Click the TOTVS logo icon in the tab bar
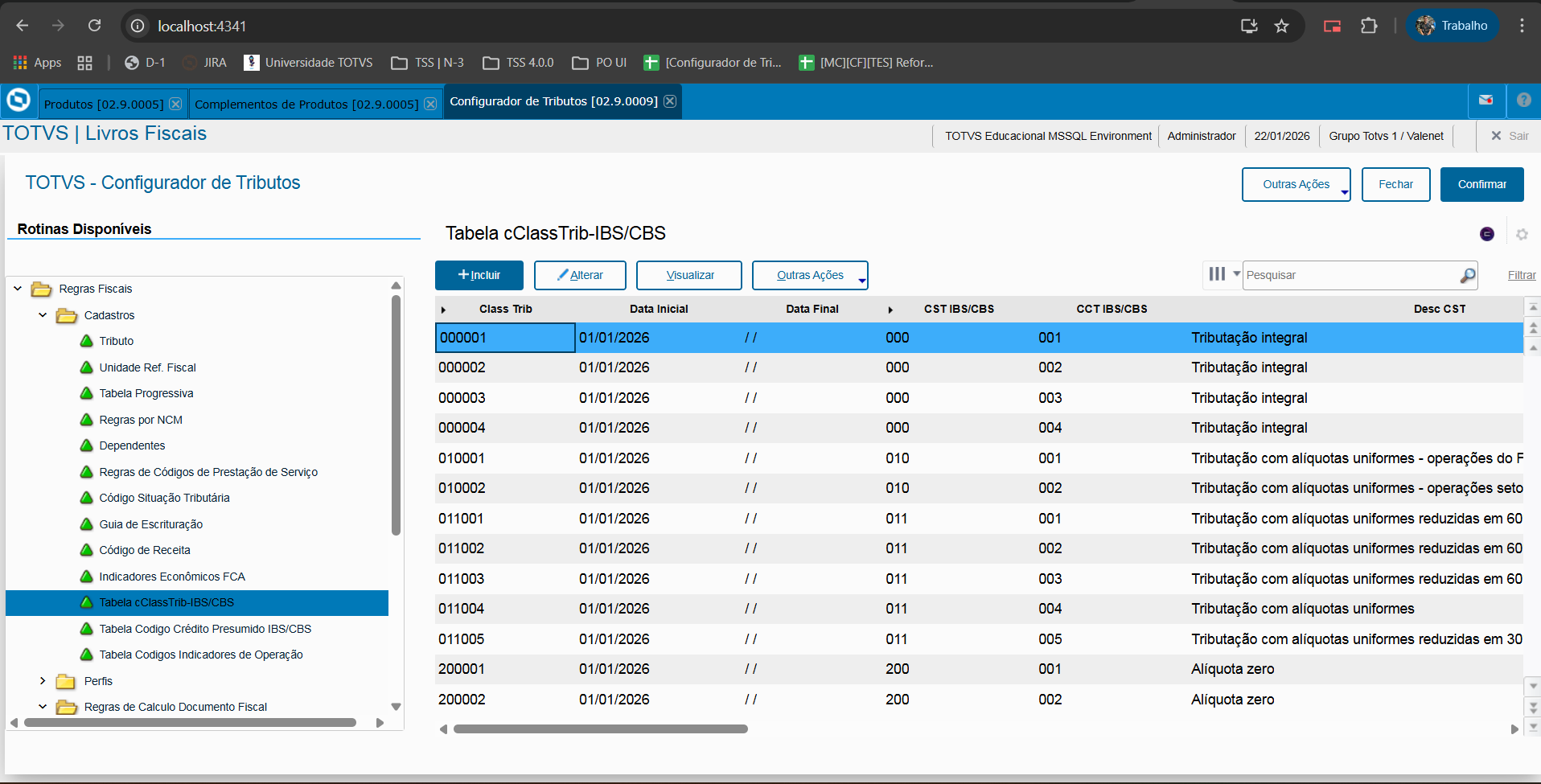Screen dimensions: 1541x784 [x=18, y=101]
